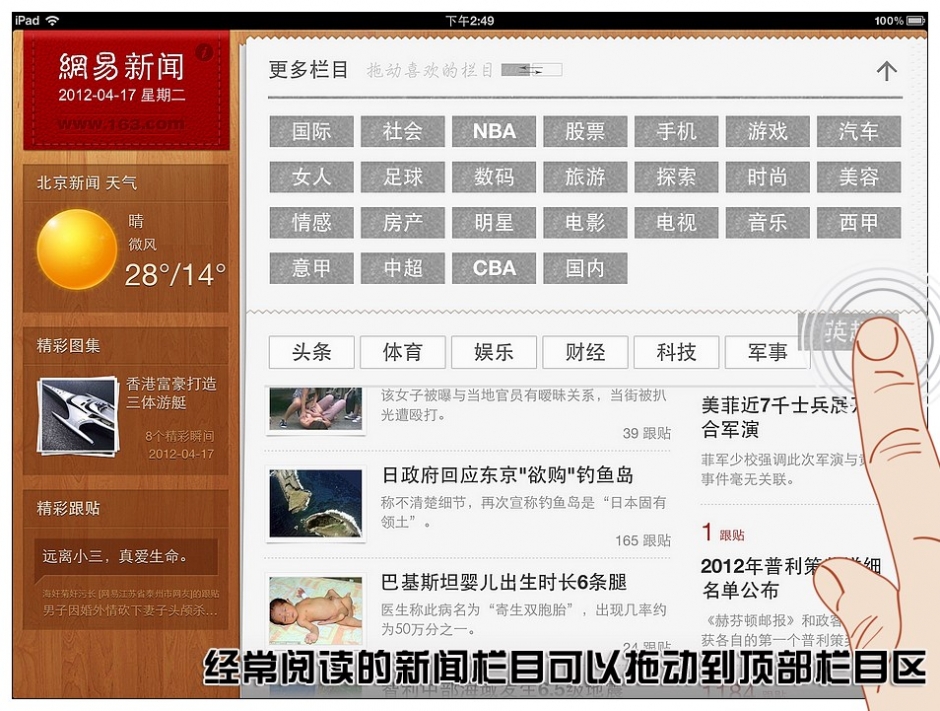Choose the CBA category tile
The height and width of the screenshot is (711, 940).
(x=494, y=268)
